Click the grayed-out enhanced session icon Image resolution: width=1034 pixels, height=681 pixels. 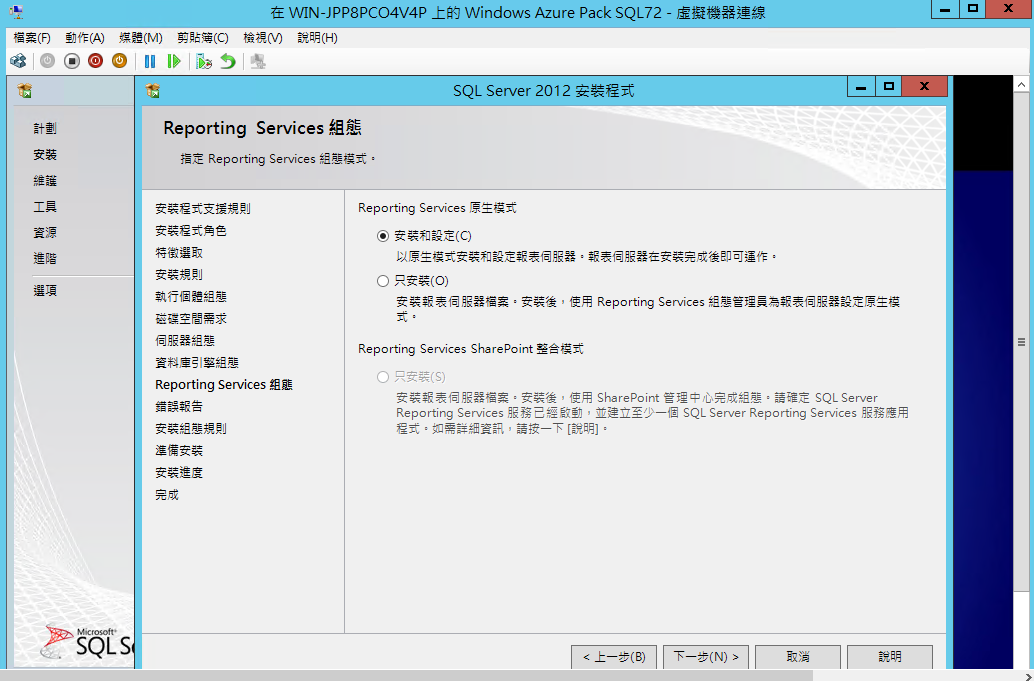click(258, 61)
